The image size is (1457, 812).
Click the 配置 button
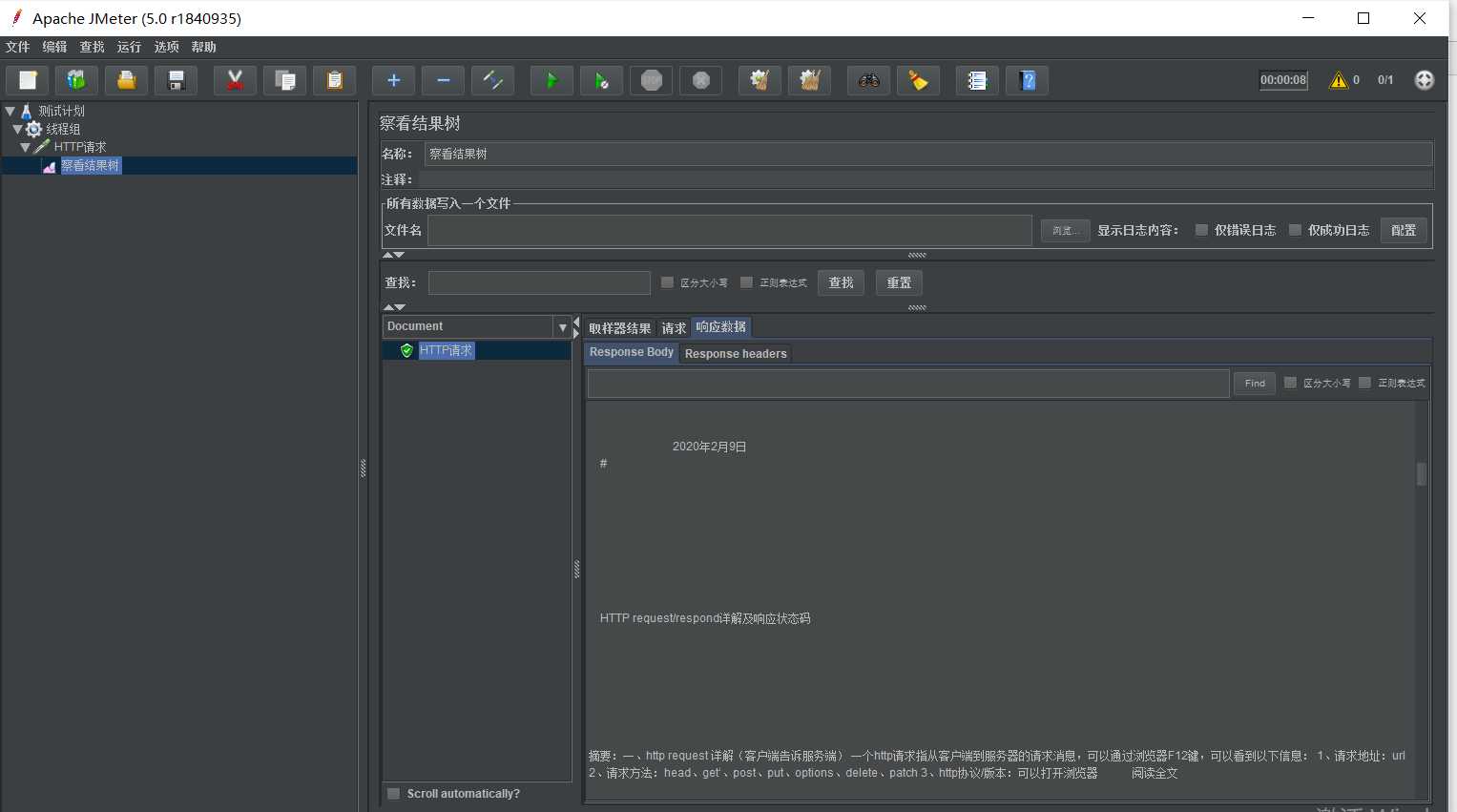(x=1404, y=230)
